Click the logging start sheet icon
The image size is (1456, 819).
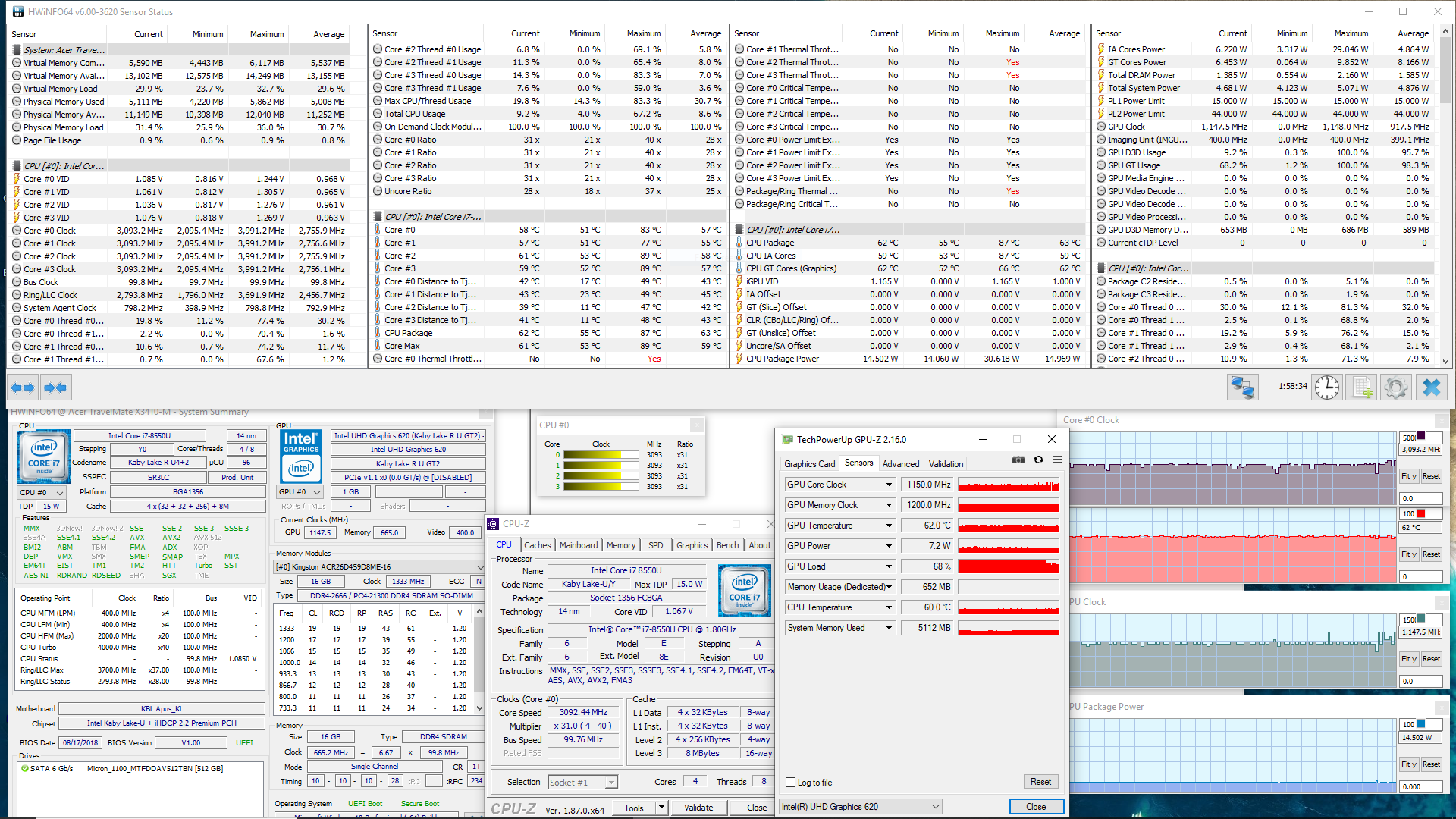tap(1361, 388)
